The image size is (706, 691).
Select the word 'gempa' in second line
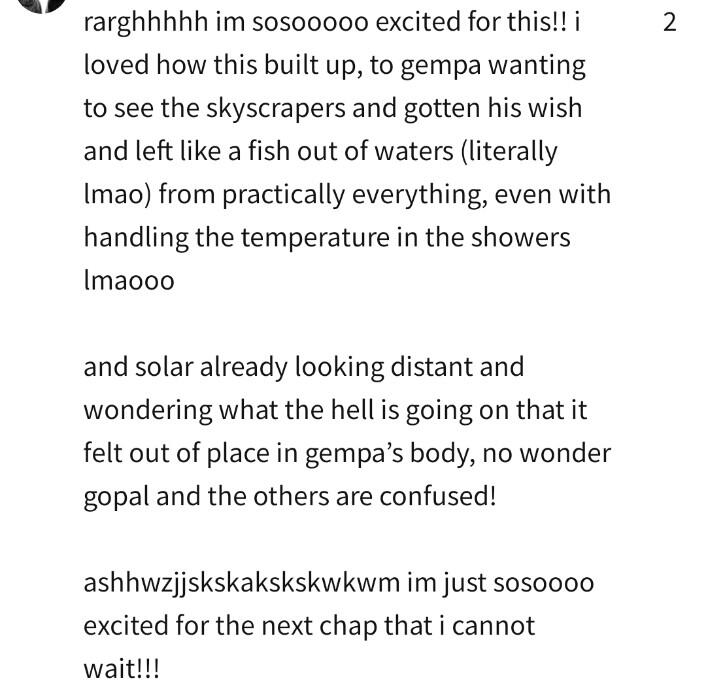click(441, 66)
